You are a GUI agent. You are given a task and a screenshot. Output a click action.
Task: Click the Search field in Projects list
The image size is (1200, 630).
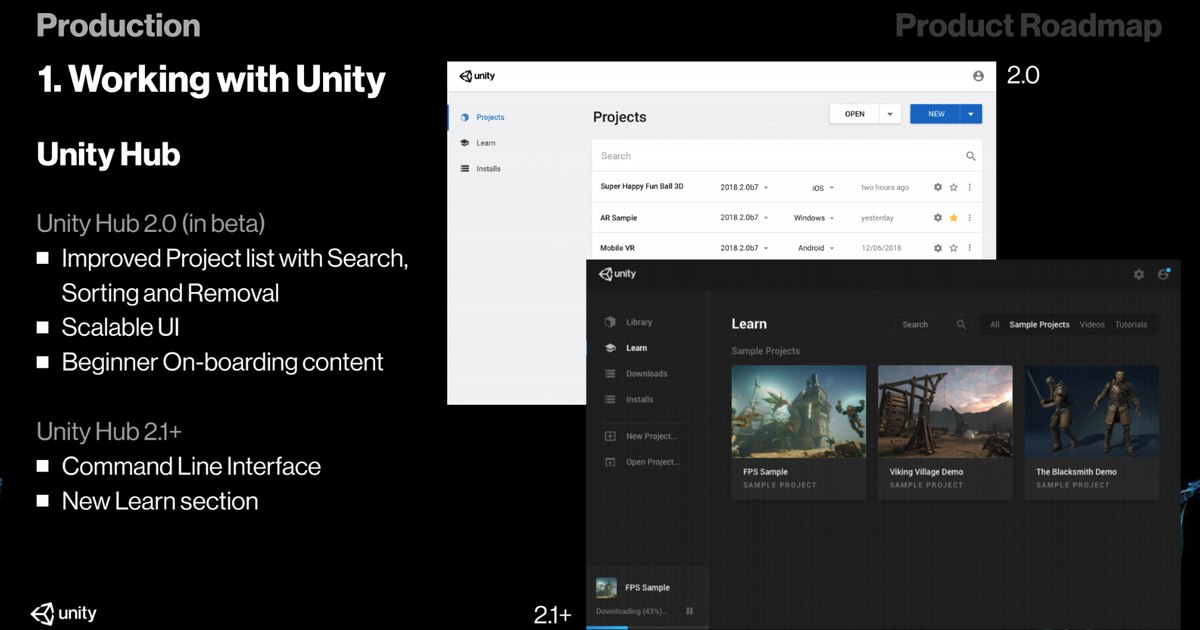click(x=786, y=156)
